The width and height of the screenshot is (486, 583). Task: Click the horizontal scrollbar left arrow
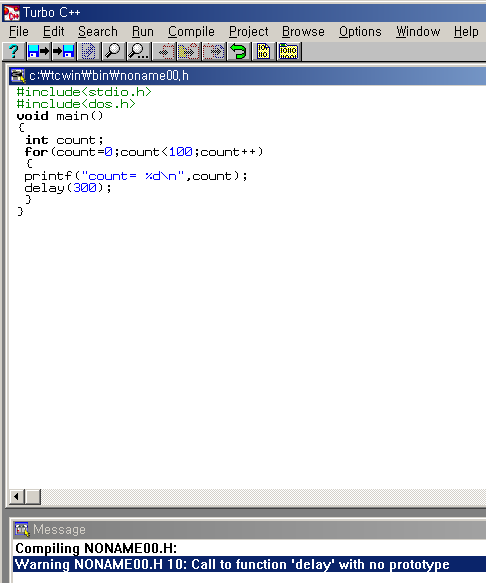click(16, 496)
